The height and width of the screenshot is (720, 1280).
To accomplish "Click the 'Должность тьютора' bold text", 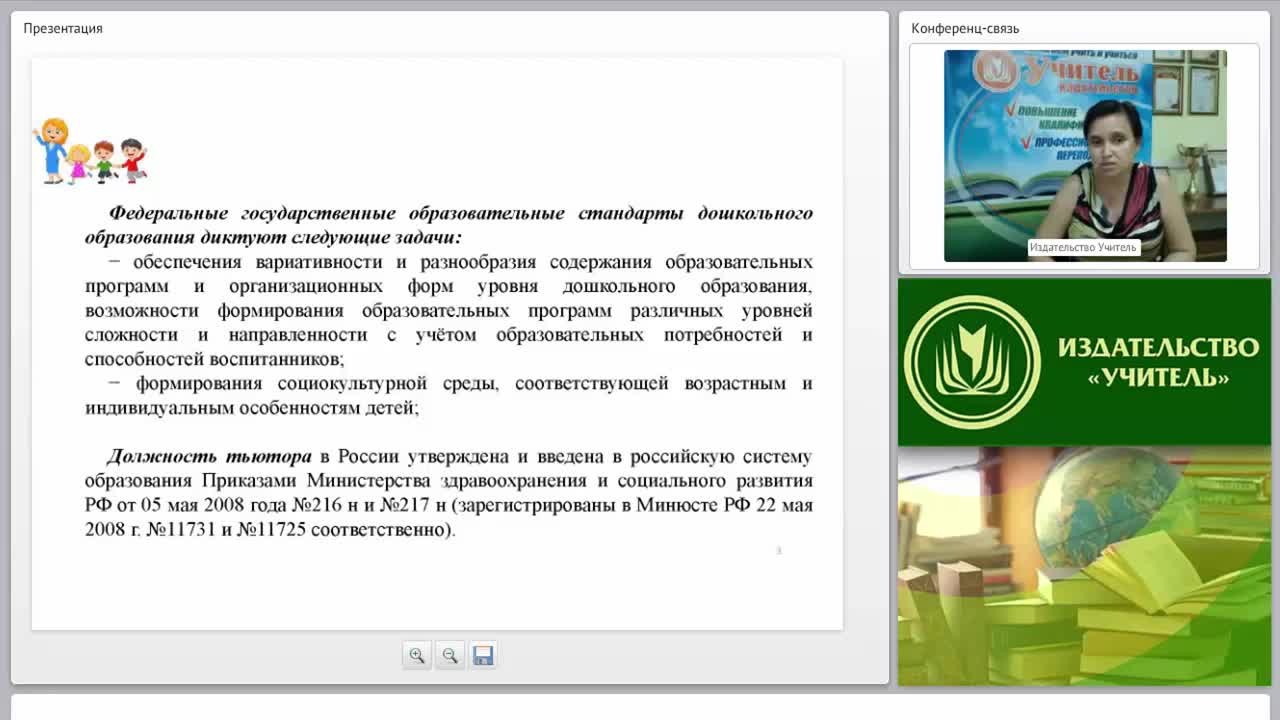I will pos(209,457).
